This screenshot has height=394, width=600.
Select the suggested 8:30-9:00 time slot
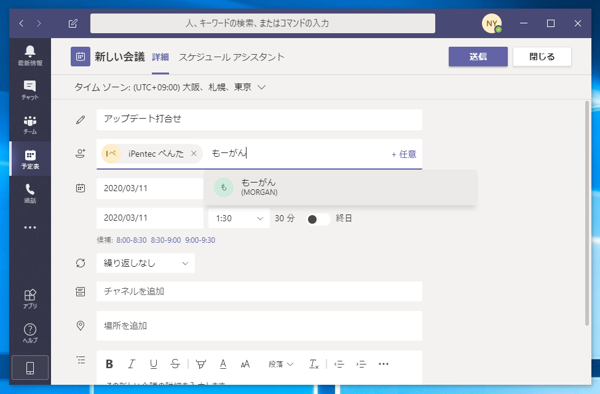[166, 240]
